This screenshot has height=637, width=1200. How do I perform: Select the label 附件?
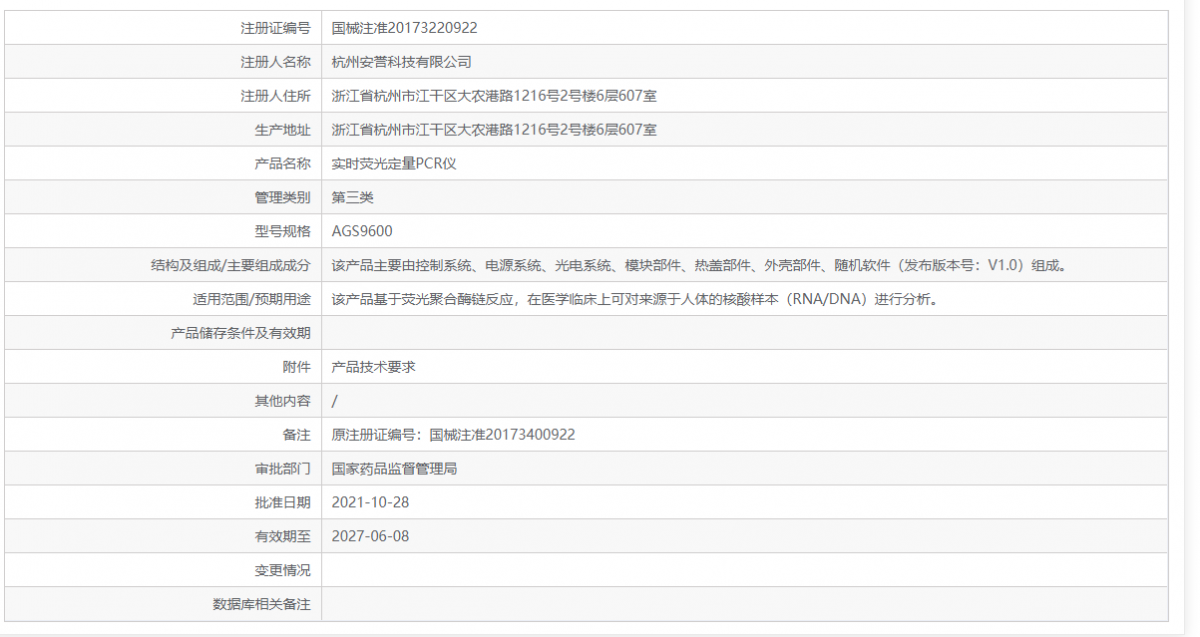coord(297,367)
